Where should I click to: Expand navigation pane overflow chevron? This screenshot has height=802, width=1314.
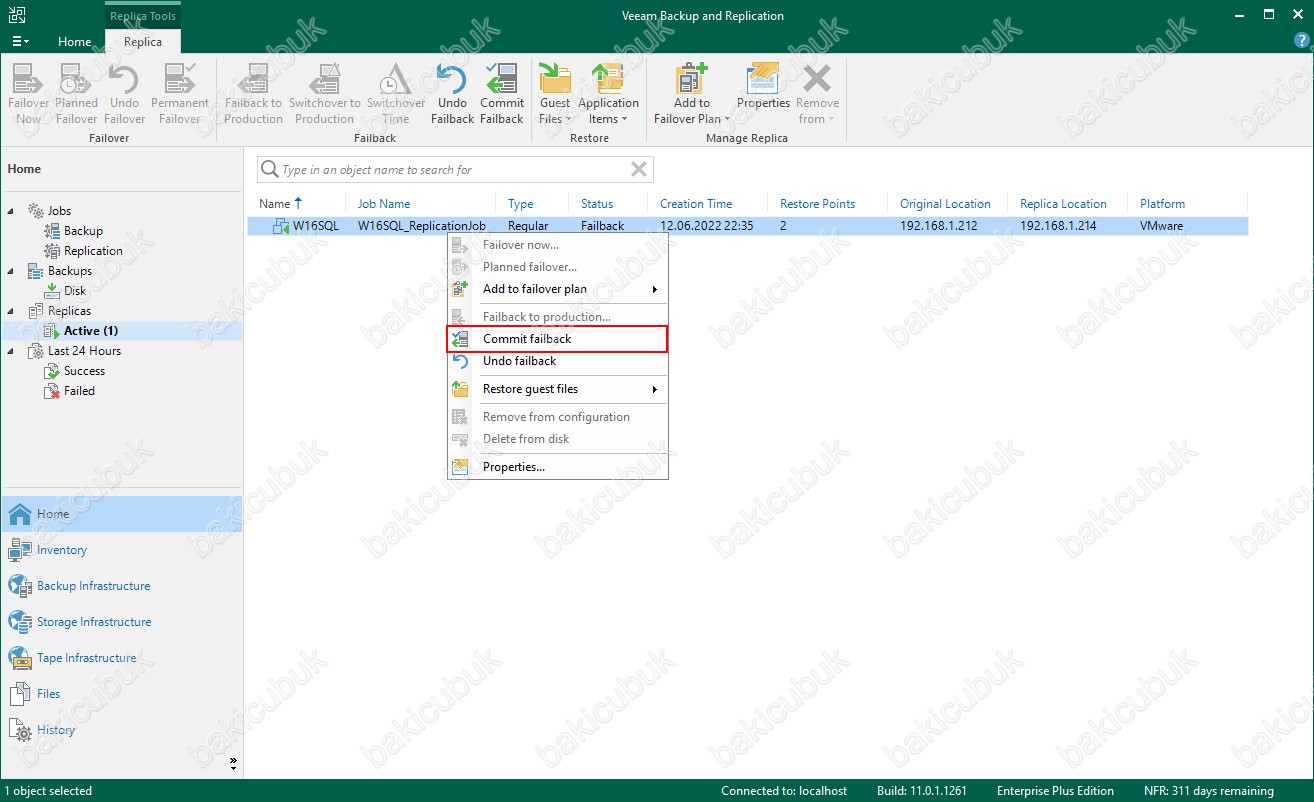point(233,763)
